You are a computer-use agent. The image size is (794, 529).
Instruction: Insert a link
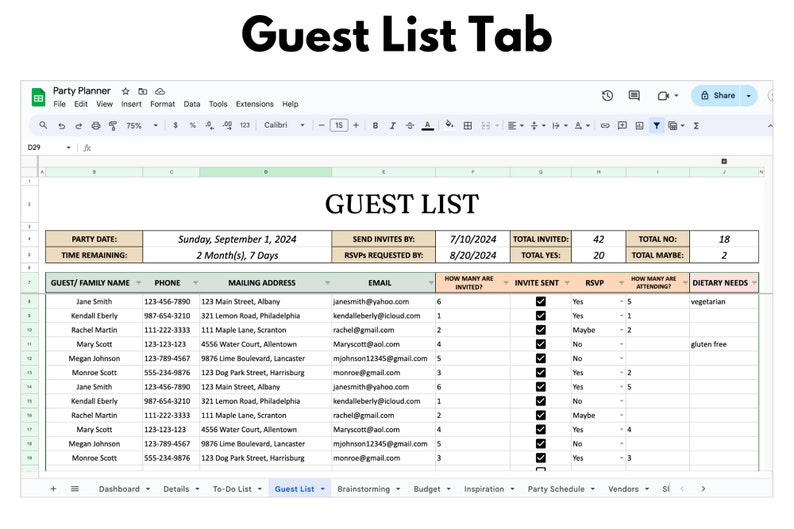[605, 126]
